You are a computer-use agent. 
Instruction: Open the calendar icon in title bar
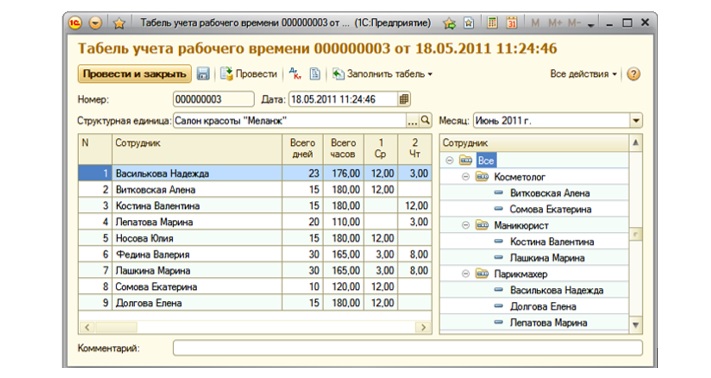coord(511,23)
